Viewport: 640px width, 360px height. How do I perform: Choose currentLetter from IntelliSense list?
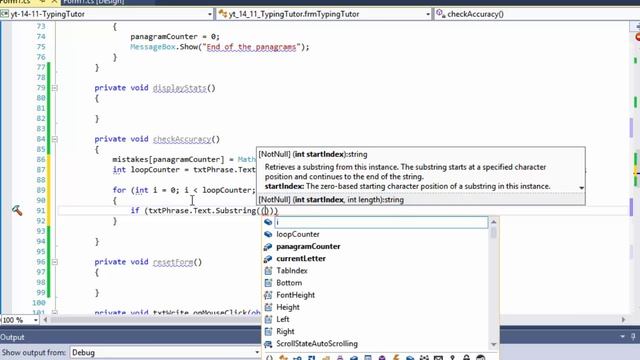pyautogui.click(x=301, y=259)
